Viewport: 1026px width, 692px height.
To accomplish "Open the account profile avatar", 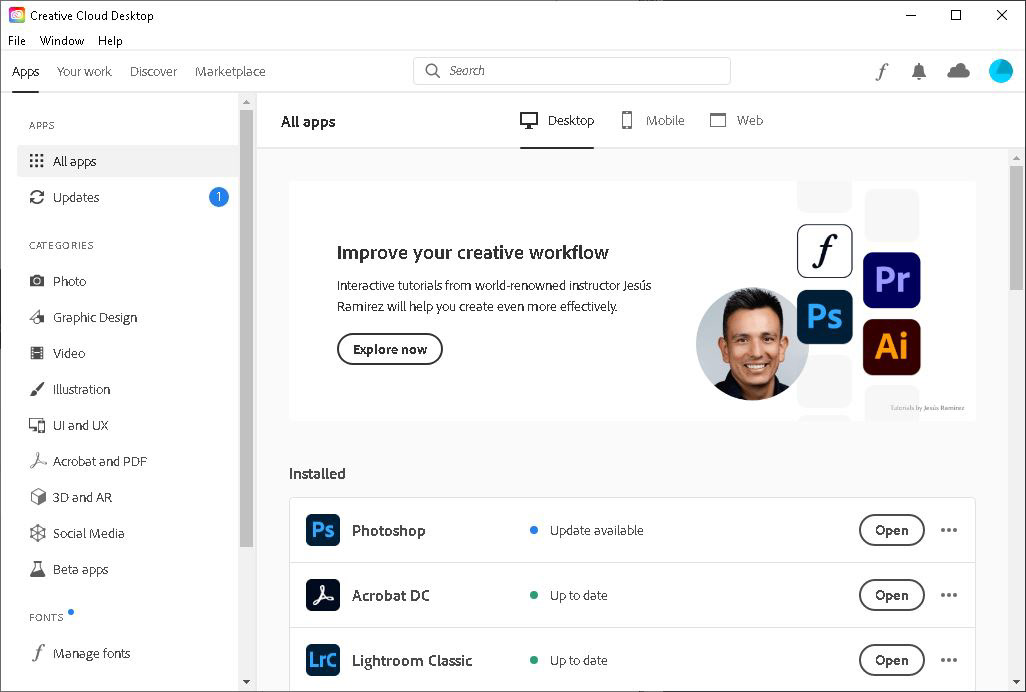I will tap(1000, 71).
